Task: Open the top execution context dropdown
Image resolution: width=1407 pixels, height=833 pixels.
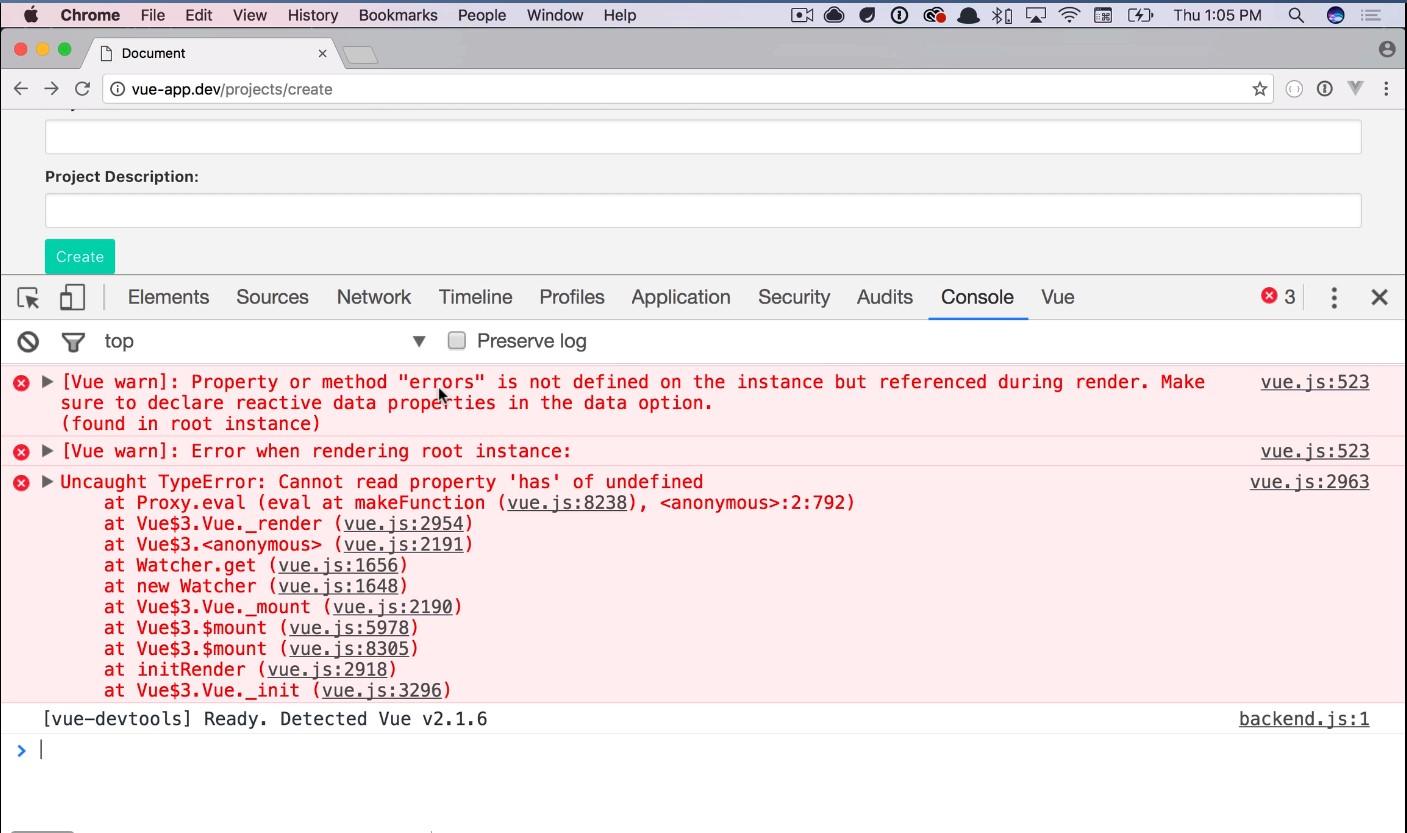Action: coord(265,341)
